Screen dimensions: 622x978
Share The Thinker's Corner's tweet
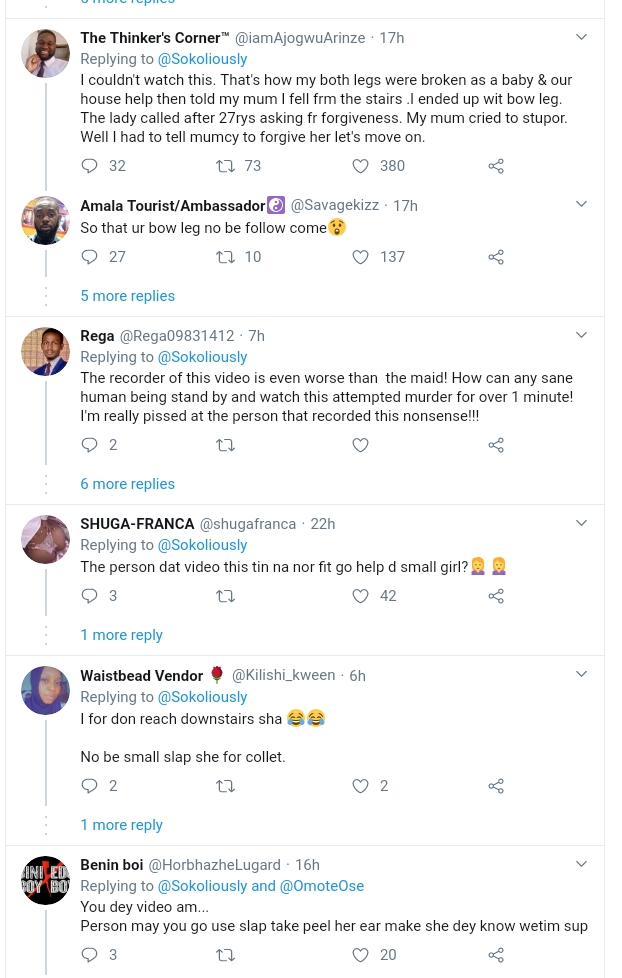coord(496,166)
